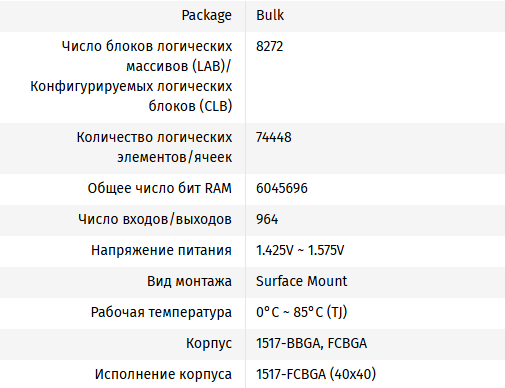The image size is (505, 388).
Task: Select the 6045696 RAM bits value
Action: (x=282, y=188)
